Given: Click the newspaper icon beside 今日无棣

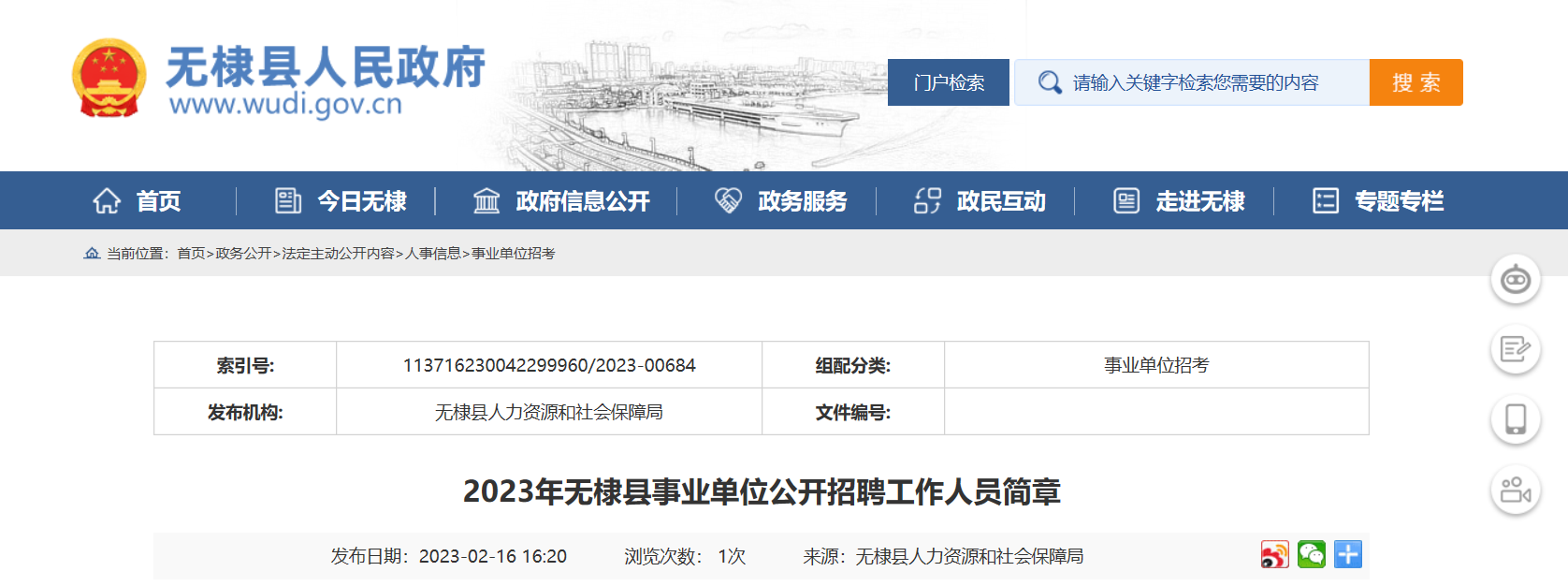Looking at the screenshot, I should (x=288, y=200).
